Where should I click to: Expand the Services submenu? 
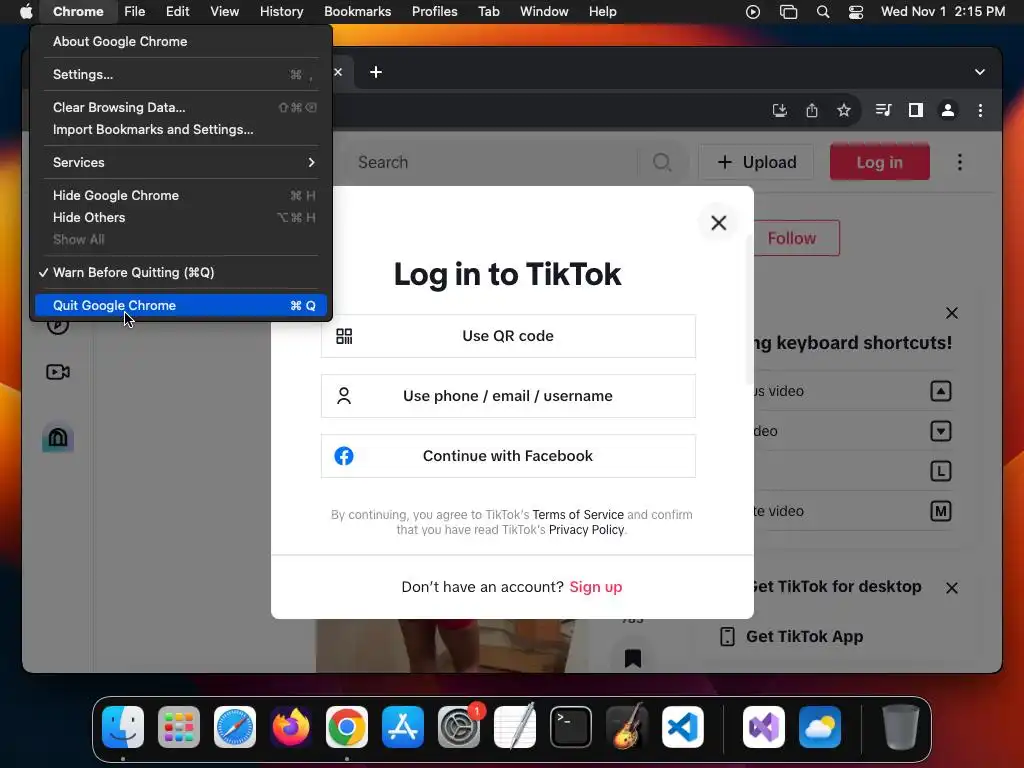181,163
